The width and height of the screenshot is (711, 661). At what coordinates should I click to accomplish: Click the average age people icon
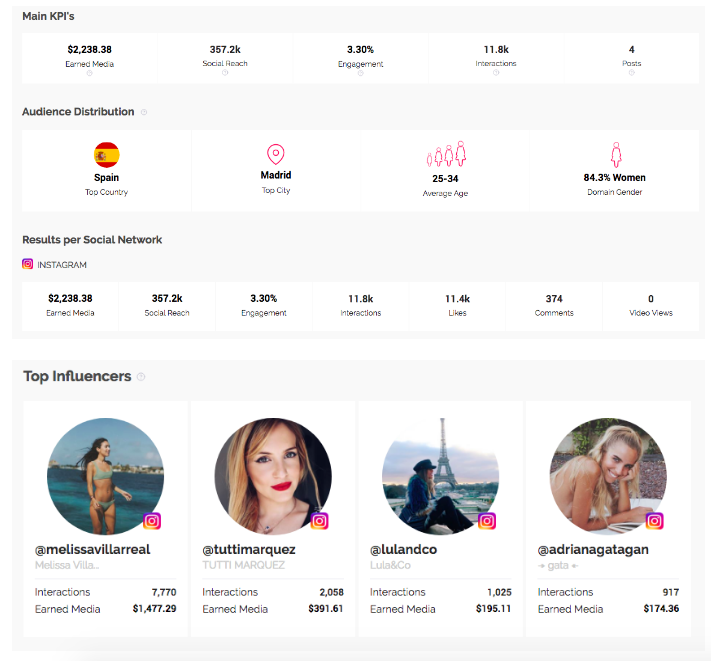(446, 155)
